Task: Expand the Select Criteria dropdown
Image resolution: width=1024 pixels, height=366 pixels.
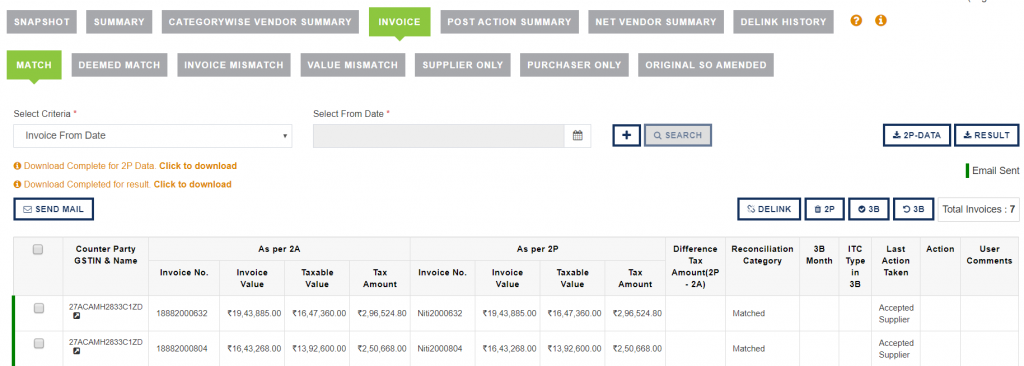Action: click(153, 136)
